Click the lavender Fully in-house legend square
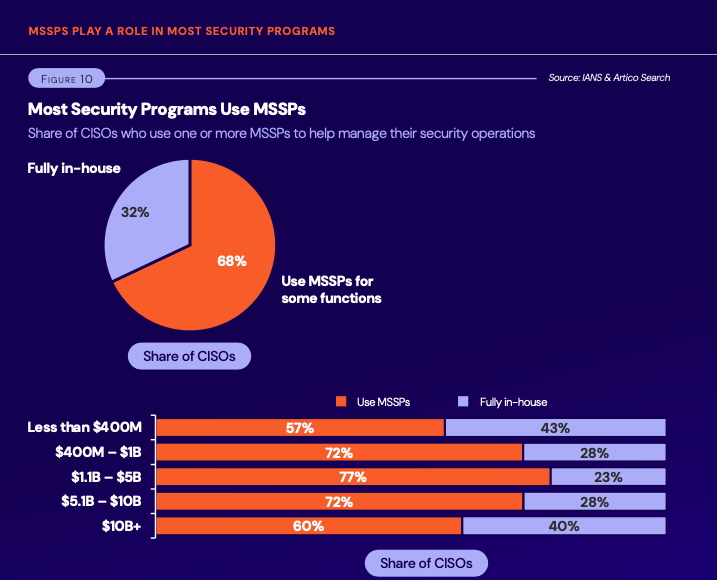 [x=462, y=402]
